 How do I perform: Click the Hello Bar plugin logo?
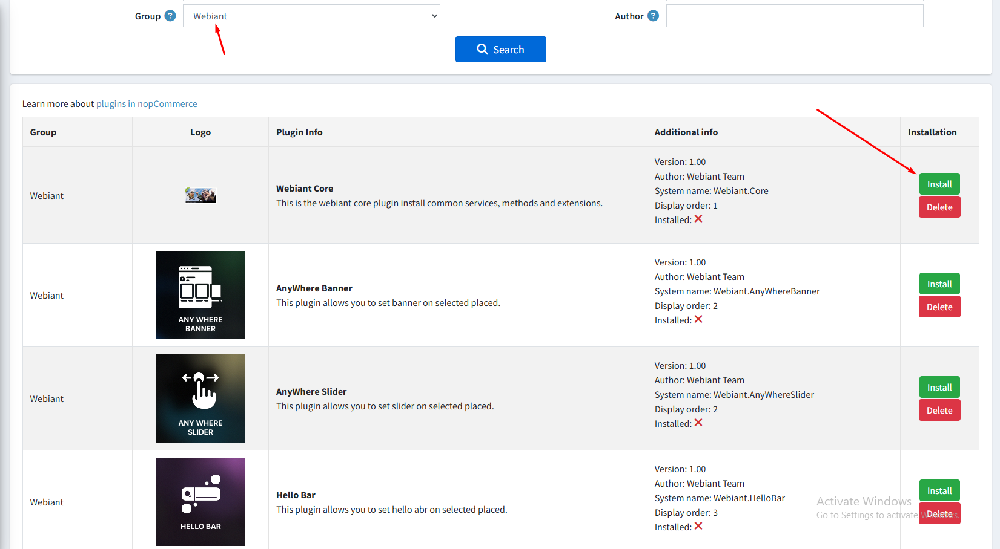point(200,501)
